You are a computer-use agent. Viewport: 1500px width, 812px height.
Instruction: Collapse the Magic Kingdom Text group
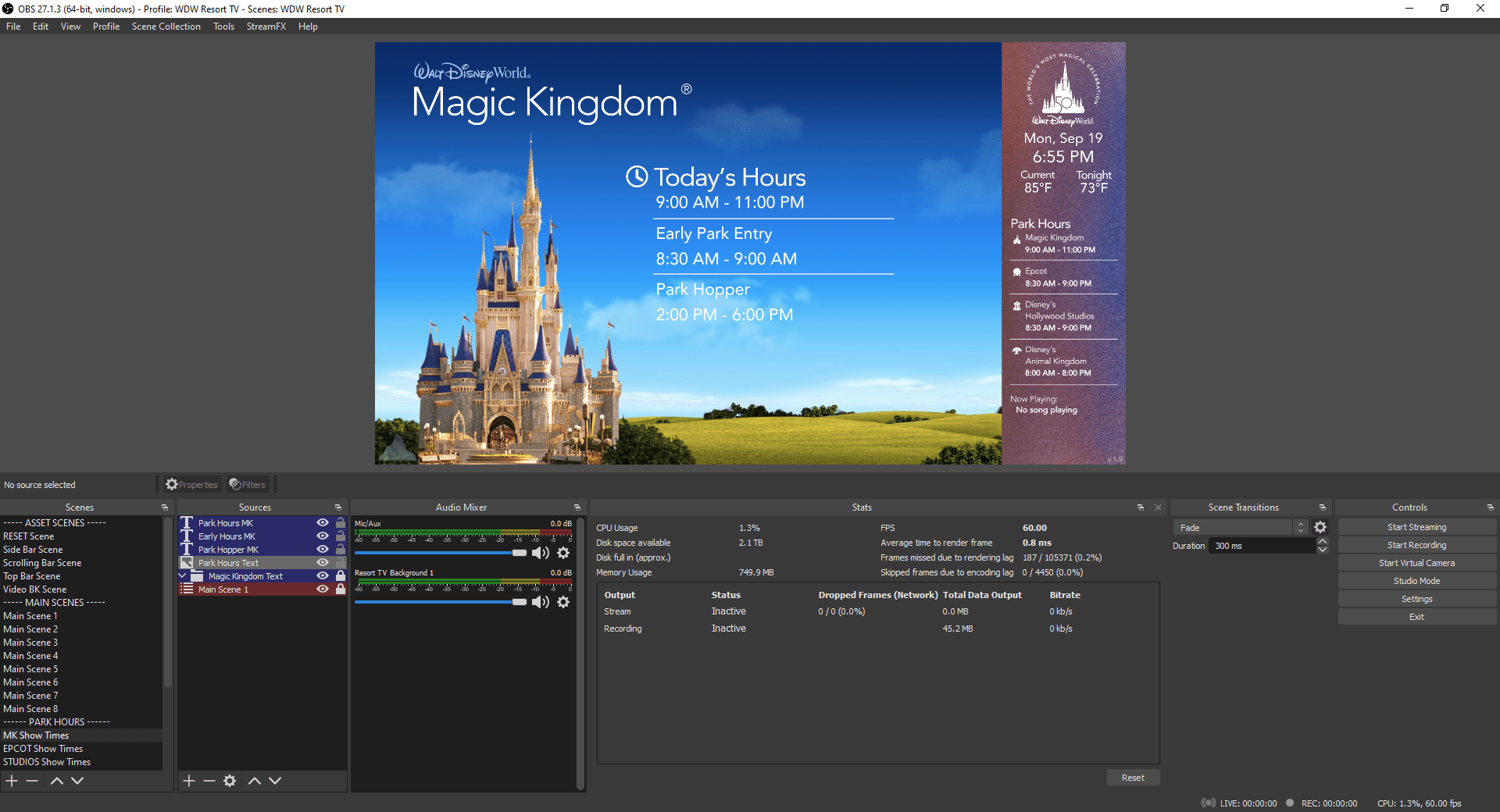coord(183,575)
